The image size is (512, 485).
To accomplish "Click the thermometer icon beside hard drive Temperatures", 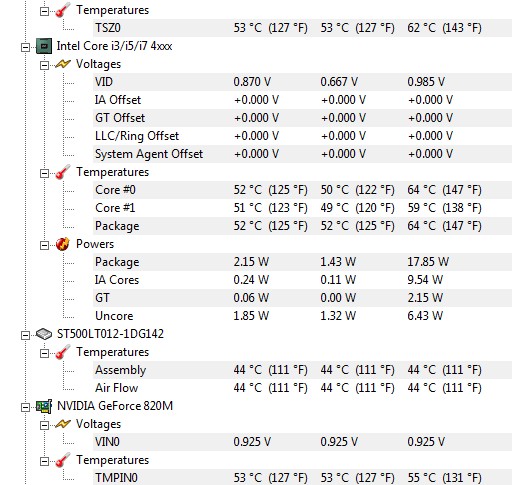I will coord(63,352).
